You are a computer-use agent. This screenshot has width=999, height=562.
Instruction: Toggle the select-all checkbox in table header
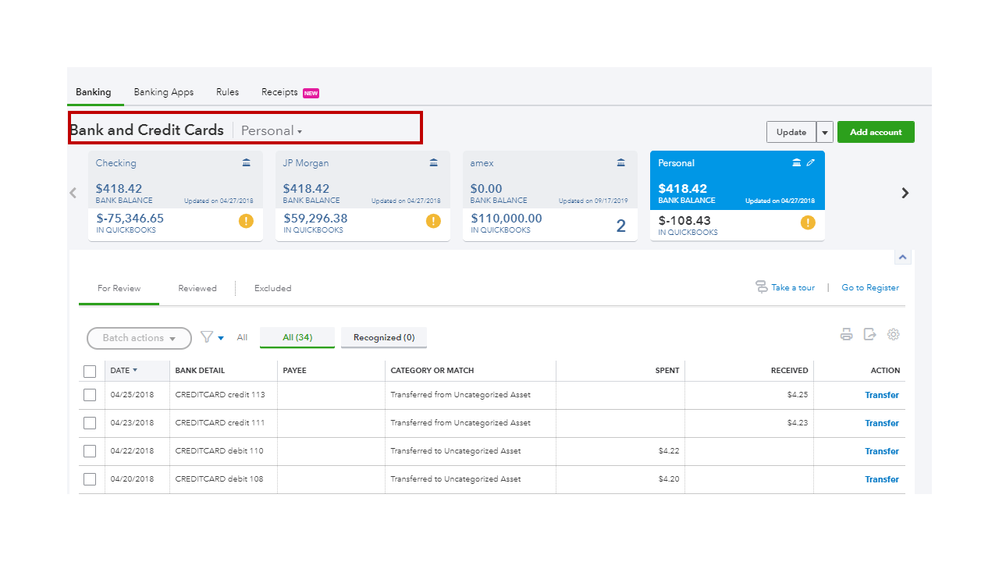pos(90,371)
